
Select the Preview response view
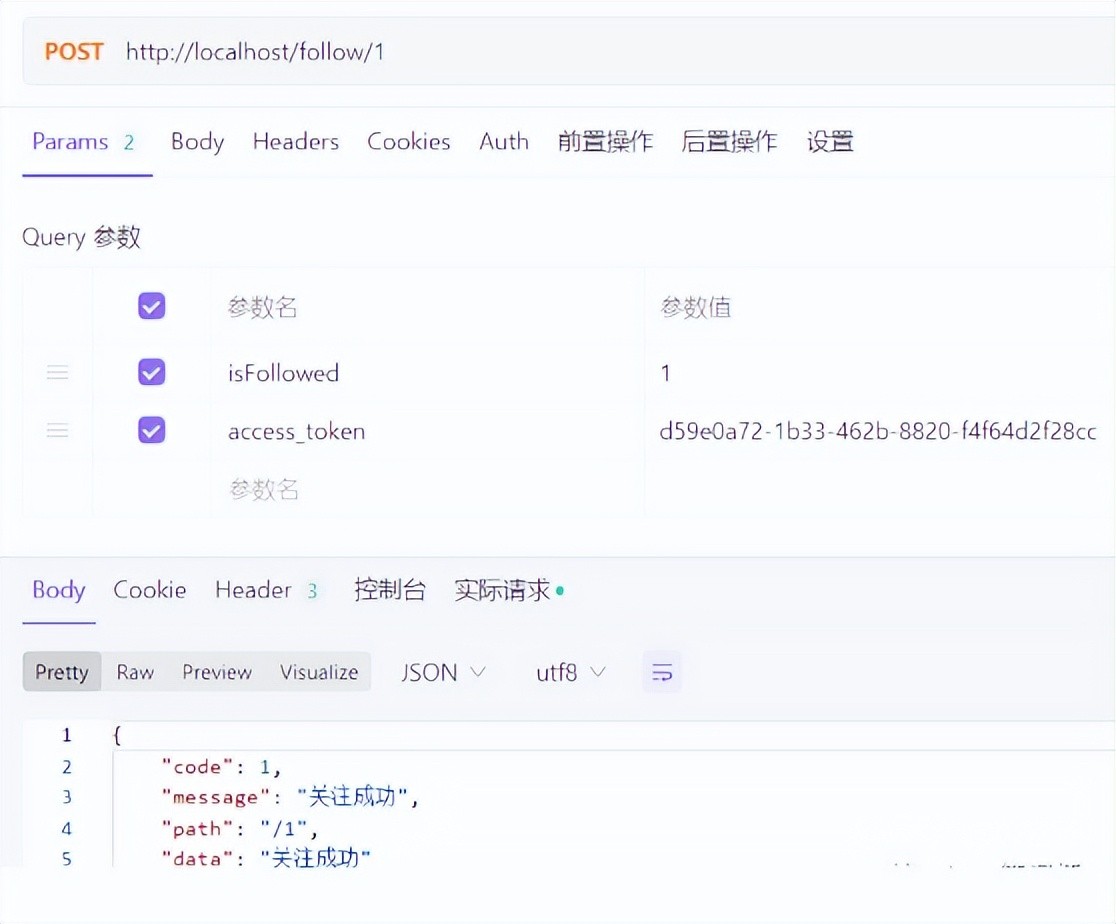click(216, 673)
